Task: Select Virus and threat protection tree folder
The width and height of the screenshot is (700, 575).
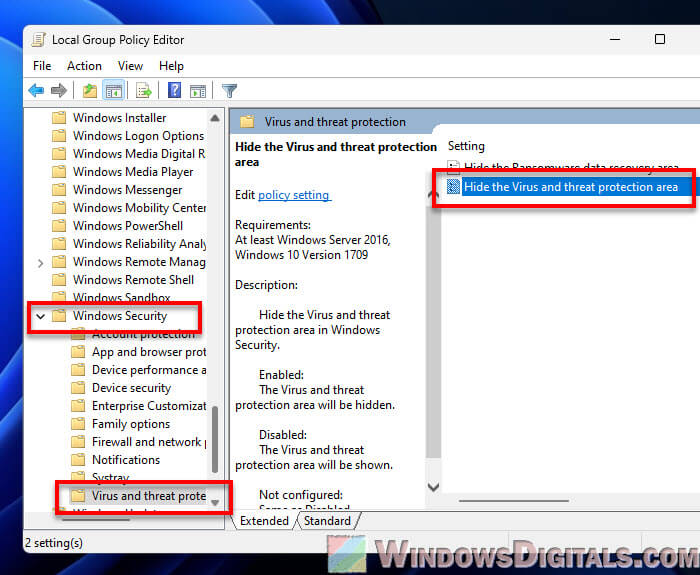Action: 149,496
